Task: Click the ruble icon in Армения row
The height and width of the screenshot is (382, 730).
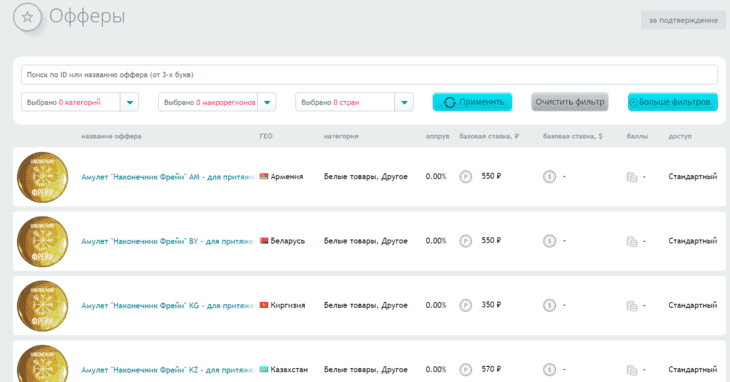Action: pyautogui.click(x=466, y=177)
